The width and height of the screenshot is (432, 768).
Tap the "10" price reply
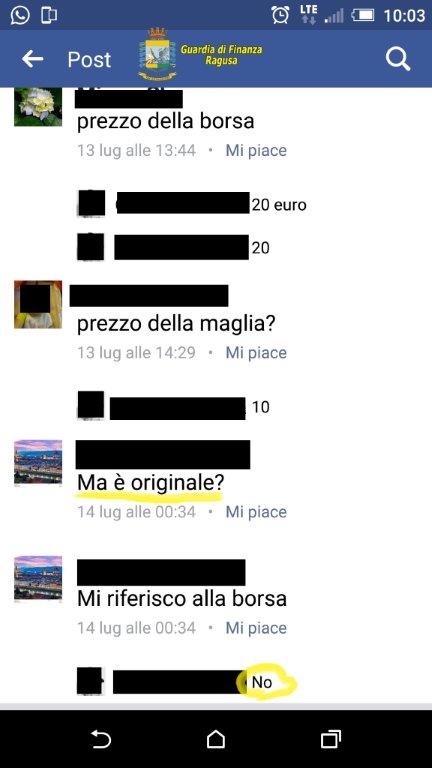coord(261,407)
